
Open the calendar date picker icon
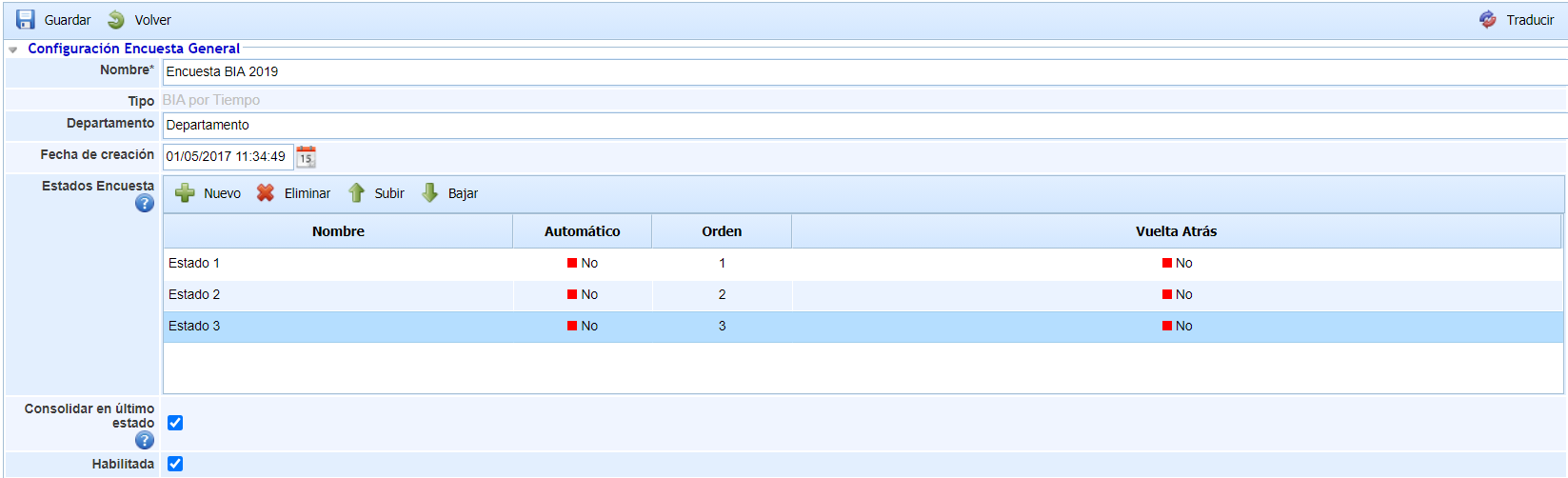click(x=306, y=157)
